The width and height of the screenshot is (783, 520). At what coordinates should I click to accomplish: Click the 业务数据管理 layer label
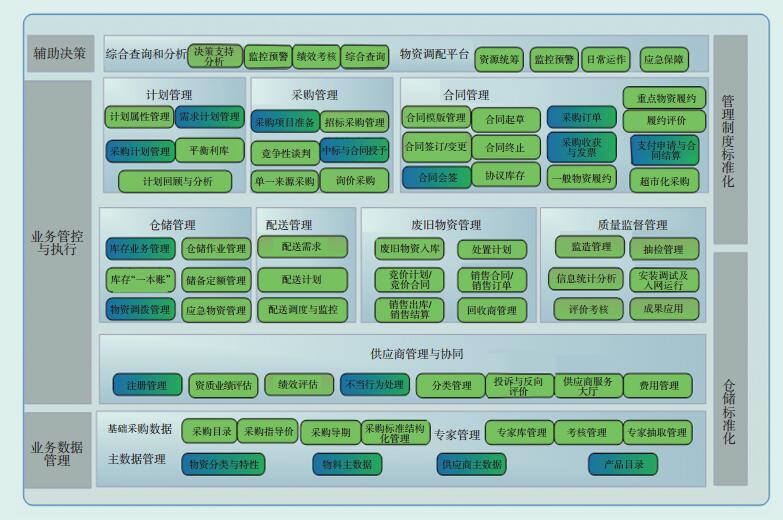point(58,452)
